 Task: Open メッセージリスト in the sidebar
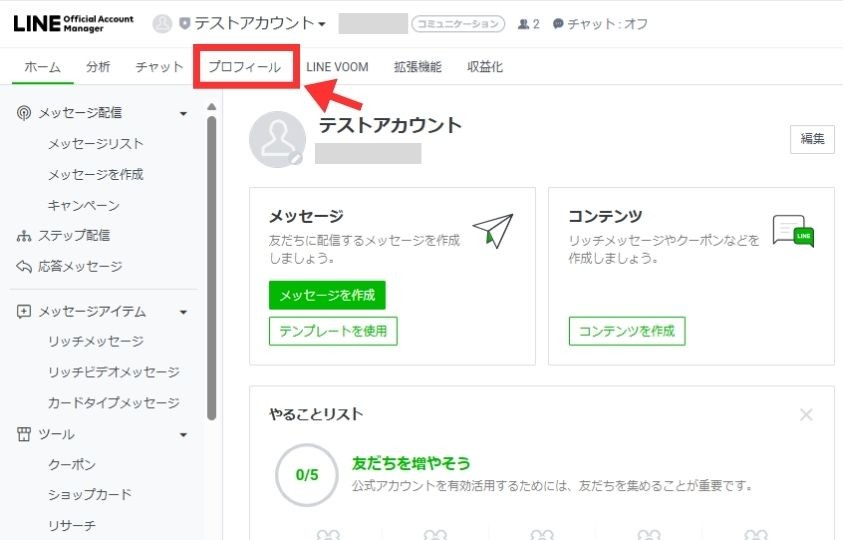click(96, 143)
